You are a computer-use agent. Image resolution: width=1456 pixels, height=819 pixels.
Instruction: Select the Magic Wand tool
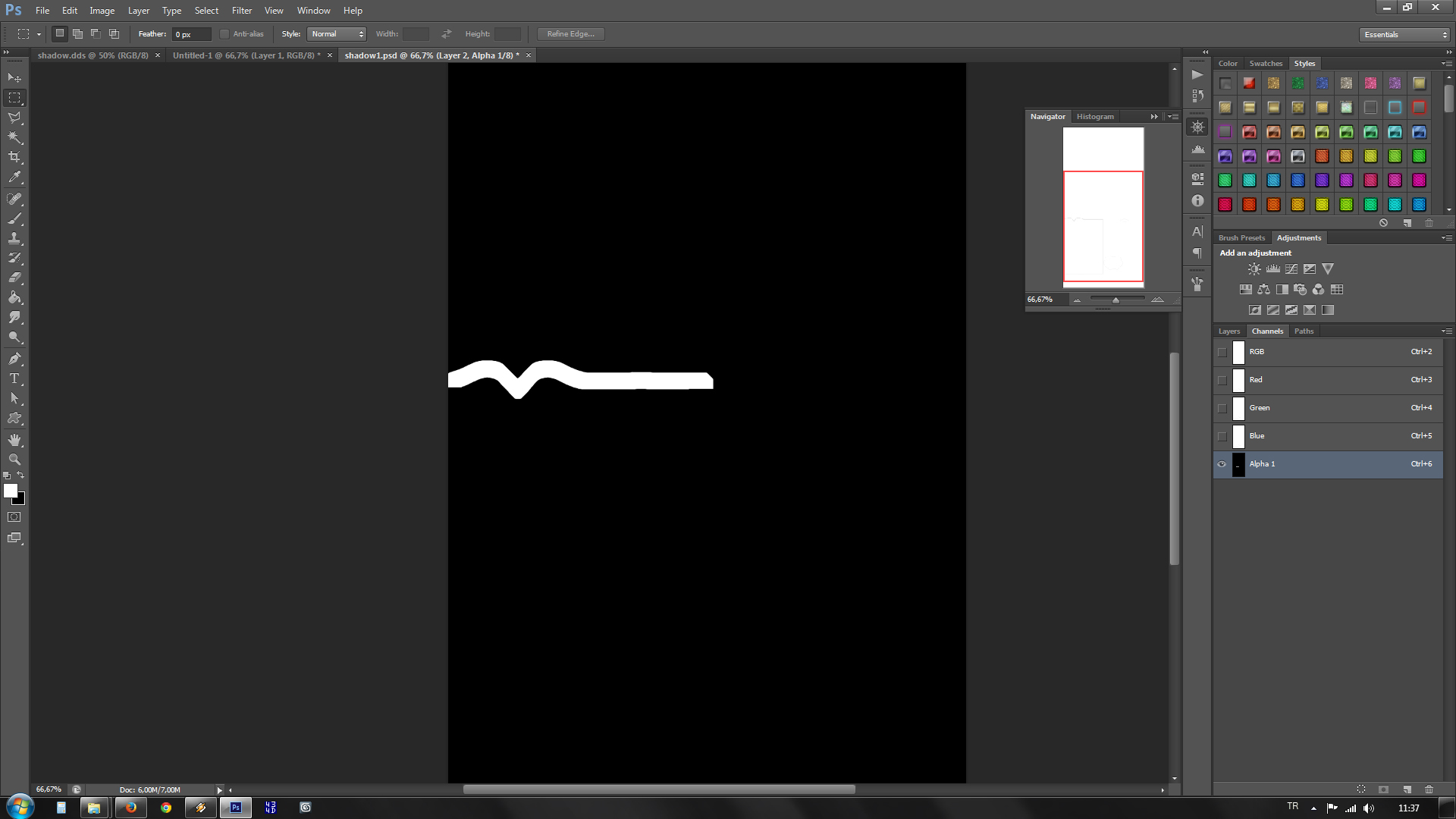click(x=14, y=137)
